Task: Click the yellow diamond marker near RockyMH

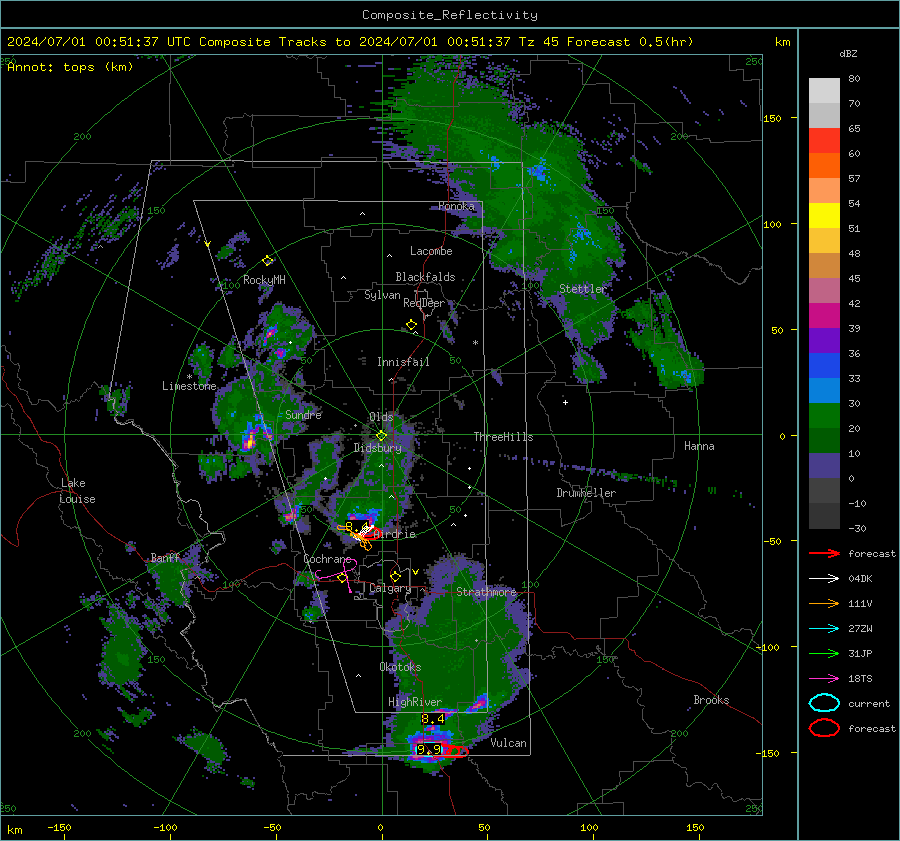Action: 267,261
